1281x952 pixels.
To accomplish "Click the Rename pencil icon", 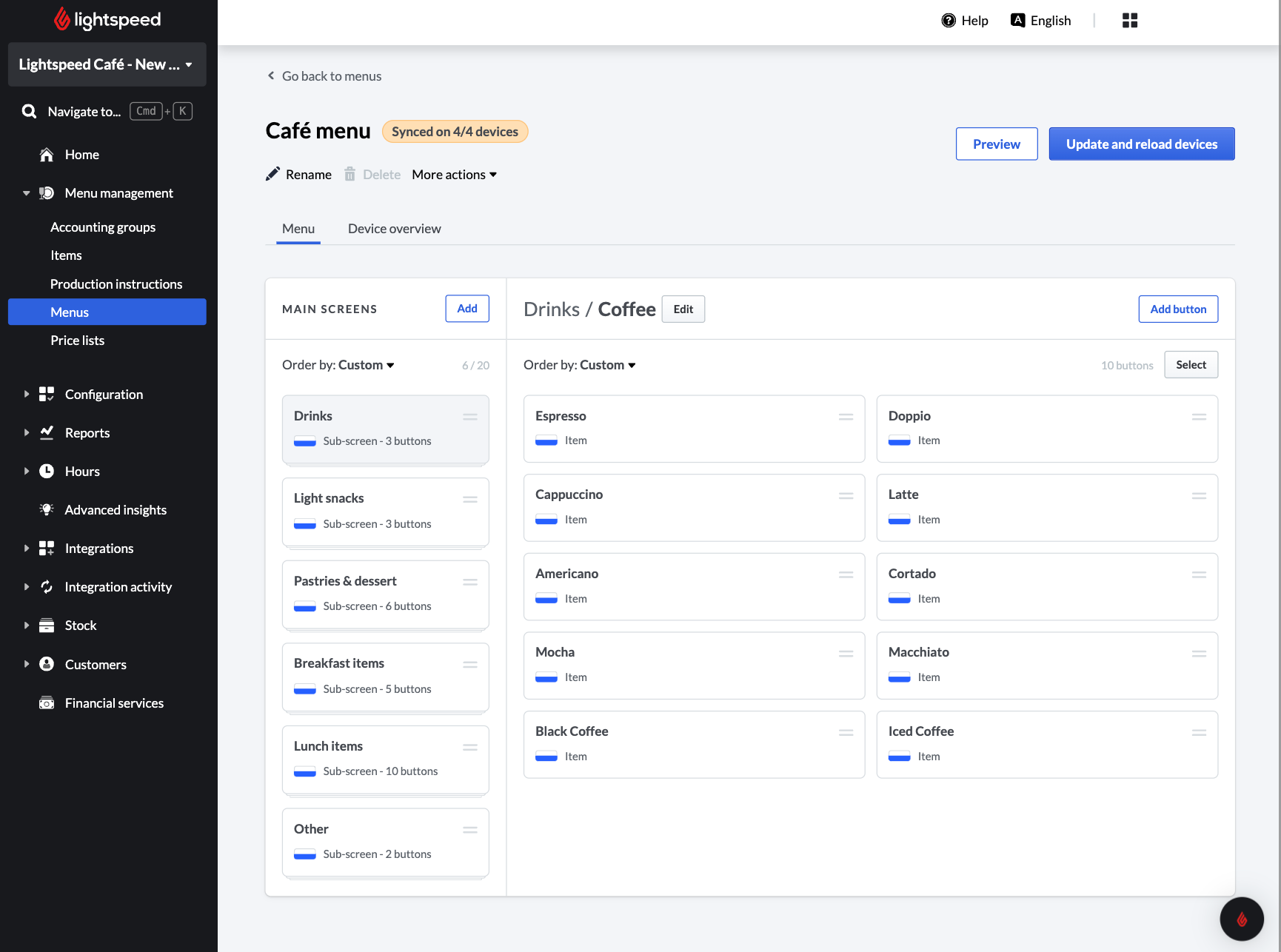I will pos(273,174).
